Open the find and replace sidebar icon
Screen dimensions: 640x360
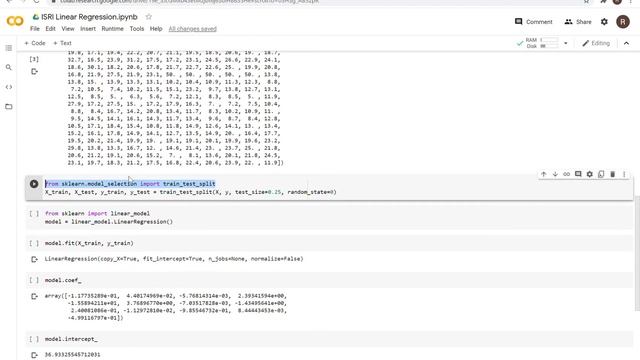tap(9, 67)
